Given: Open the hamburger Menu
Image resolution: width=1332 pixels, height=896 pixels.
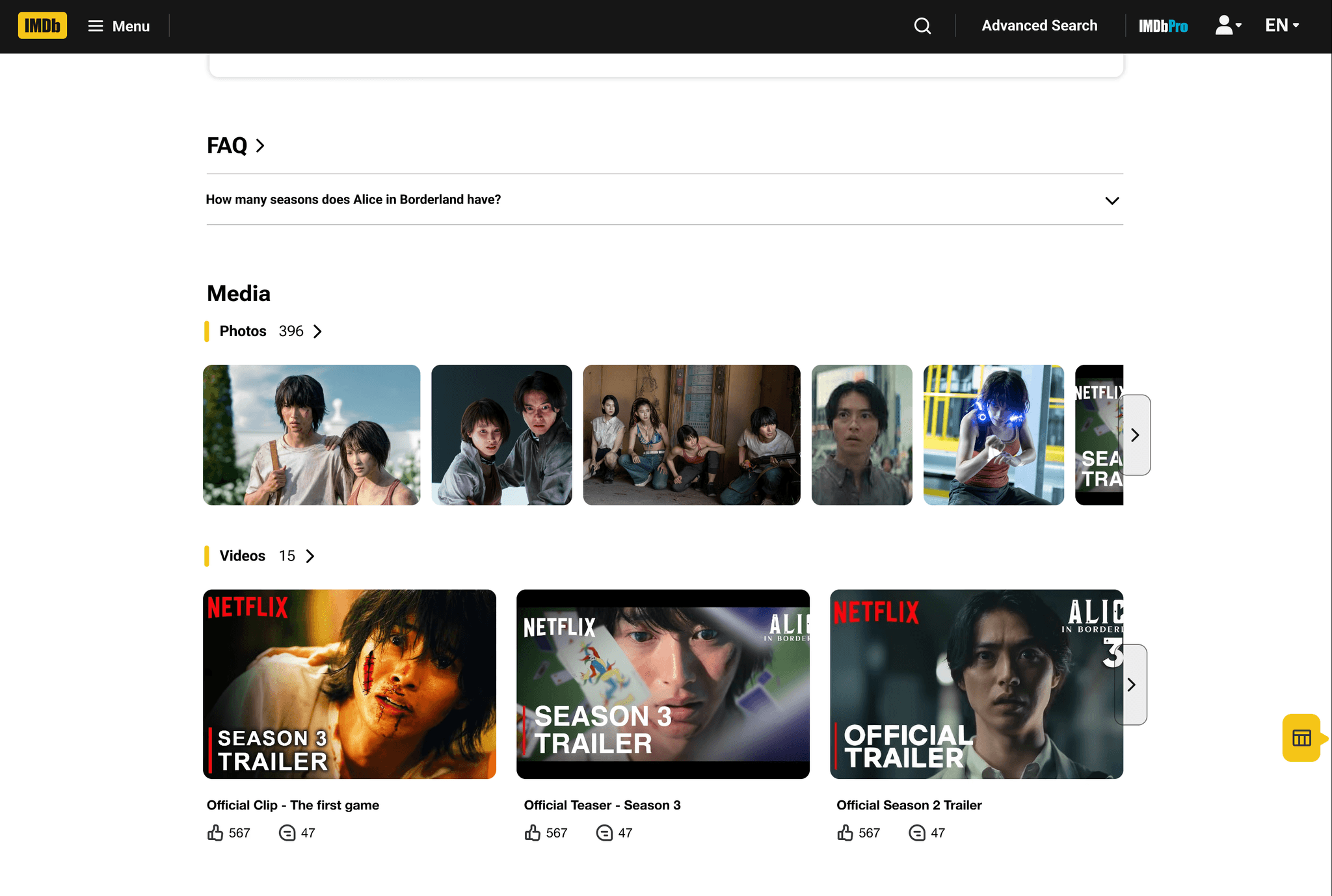Looking at the screenshot, I should point(119,26).
